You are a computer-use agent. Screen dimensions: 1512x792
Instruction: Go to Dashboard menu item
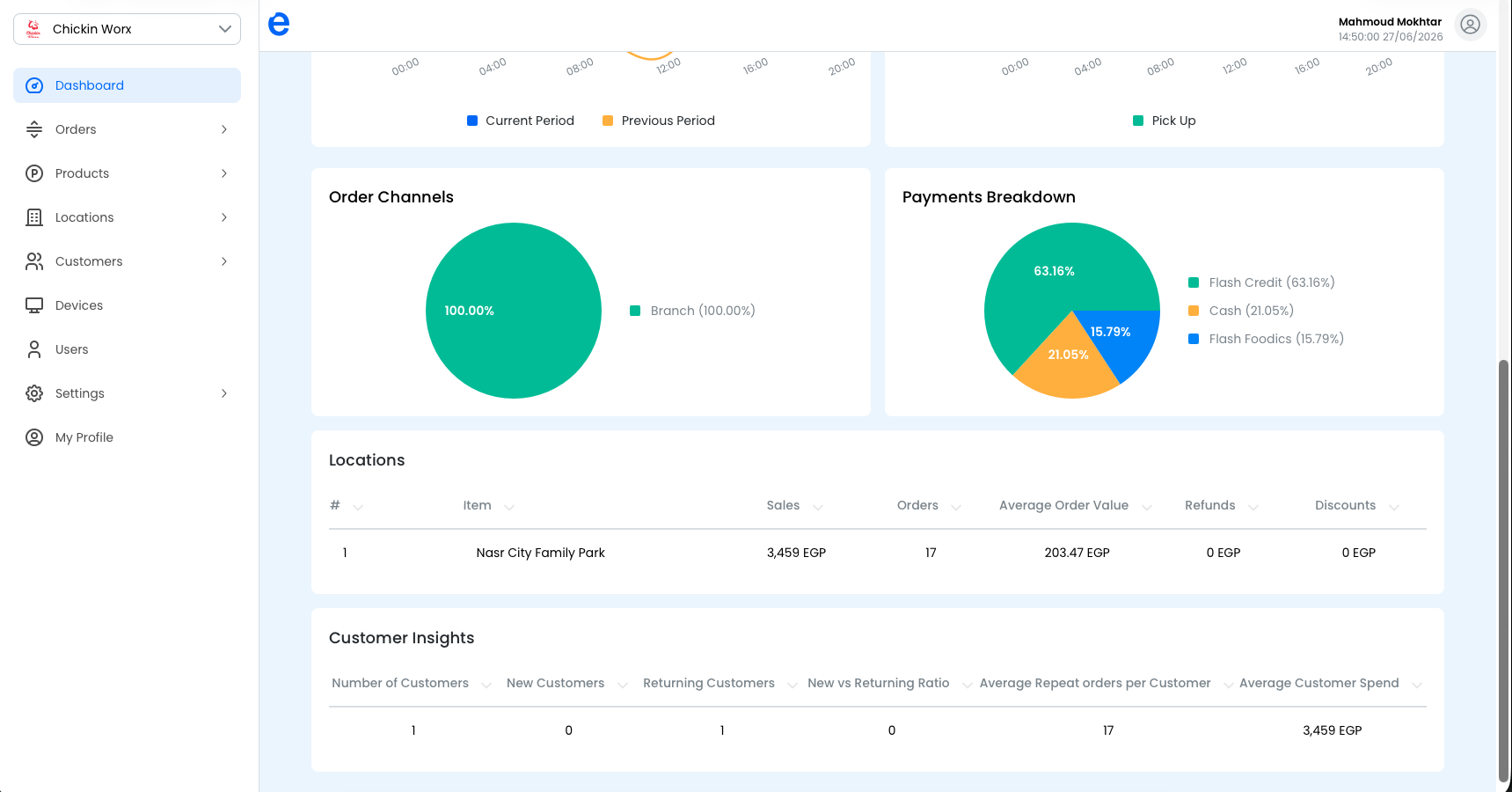coord(127,85)
